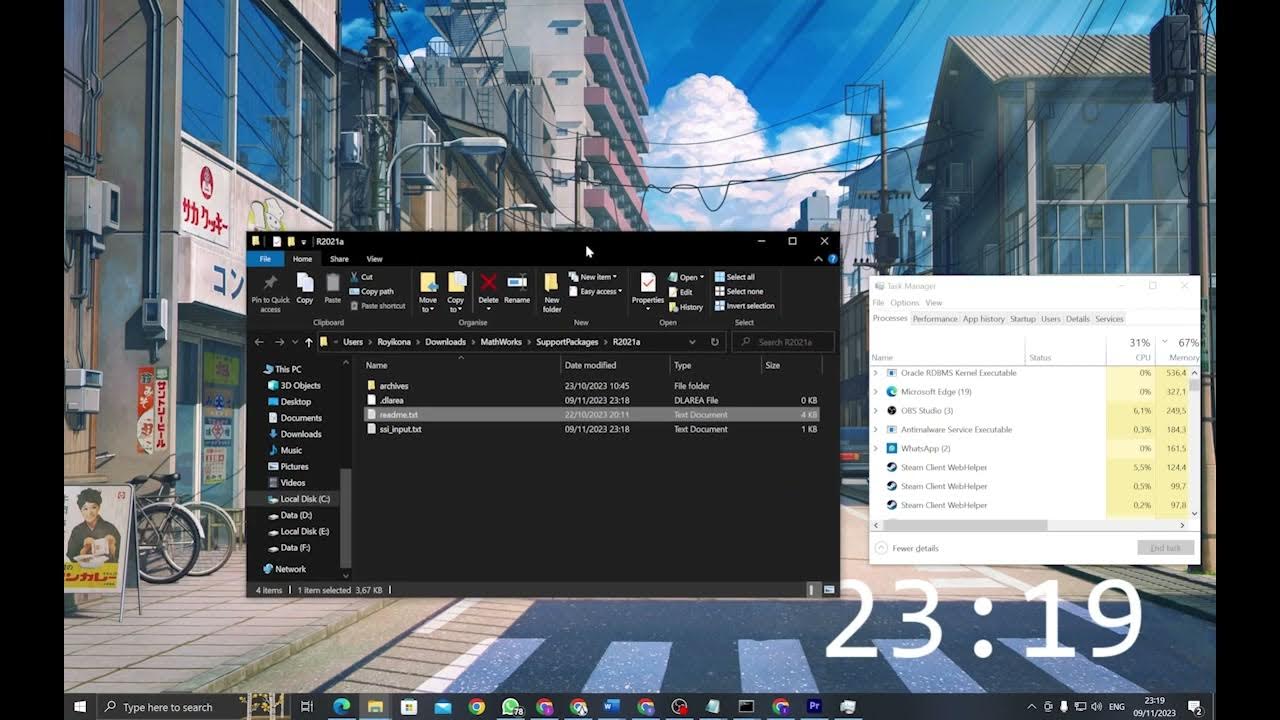Select the archives folder
The height and width of the screenshot is (720, 1280).
[x=593, y=386]
